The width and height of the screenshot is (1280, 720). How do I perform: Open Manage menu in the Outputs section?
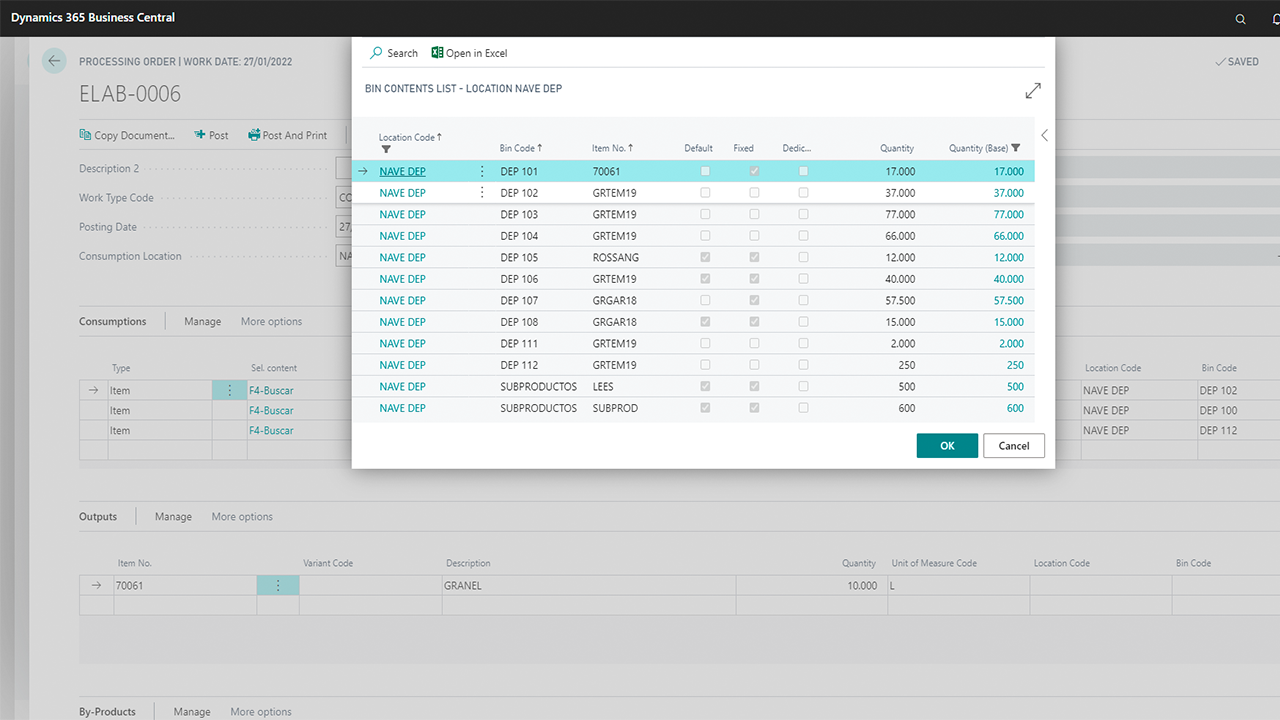pyautogui.click(x=173, y=516)
